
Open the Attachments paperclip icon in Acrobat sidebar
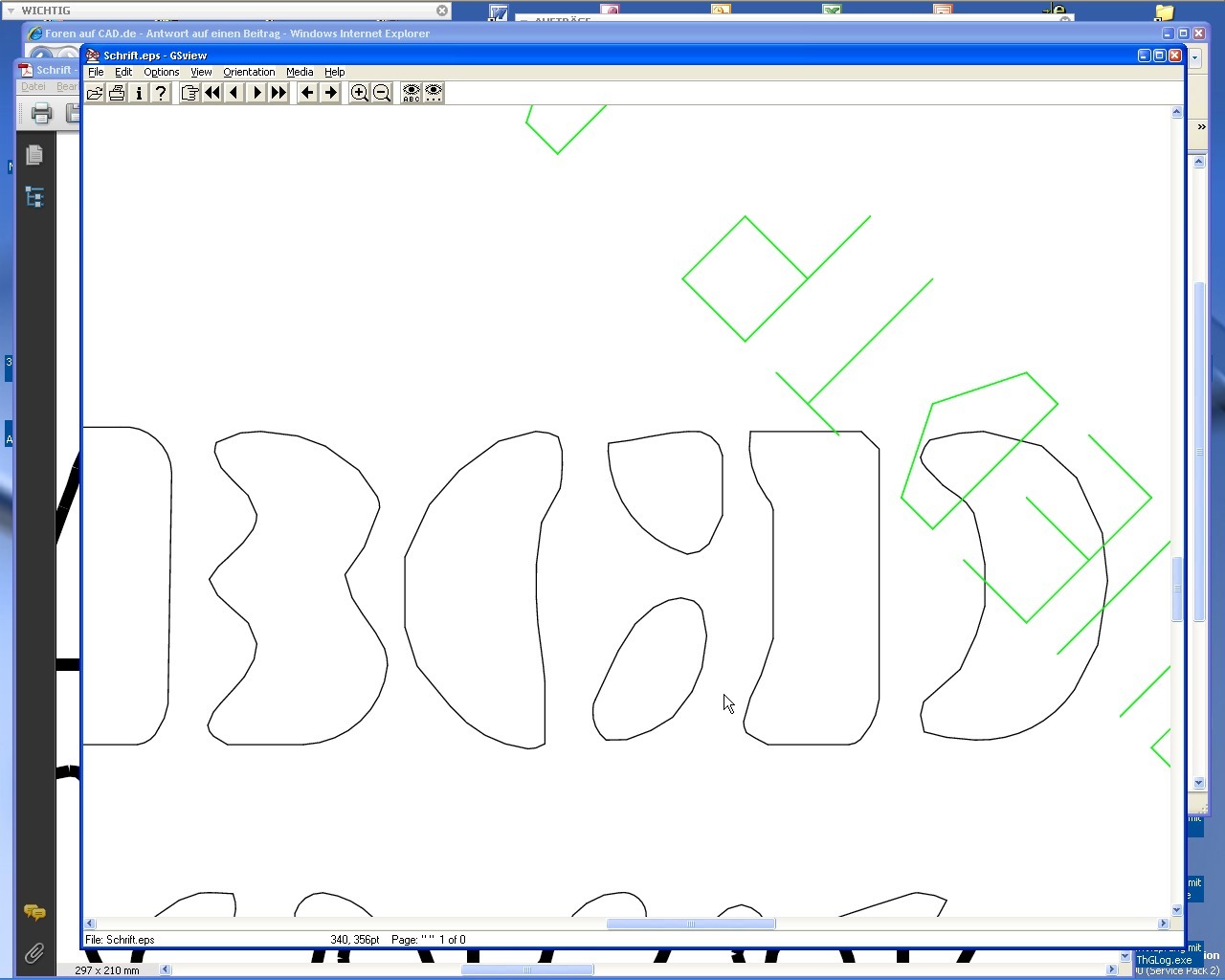coord(34,953)
